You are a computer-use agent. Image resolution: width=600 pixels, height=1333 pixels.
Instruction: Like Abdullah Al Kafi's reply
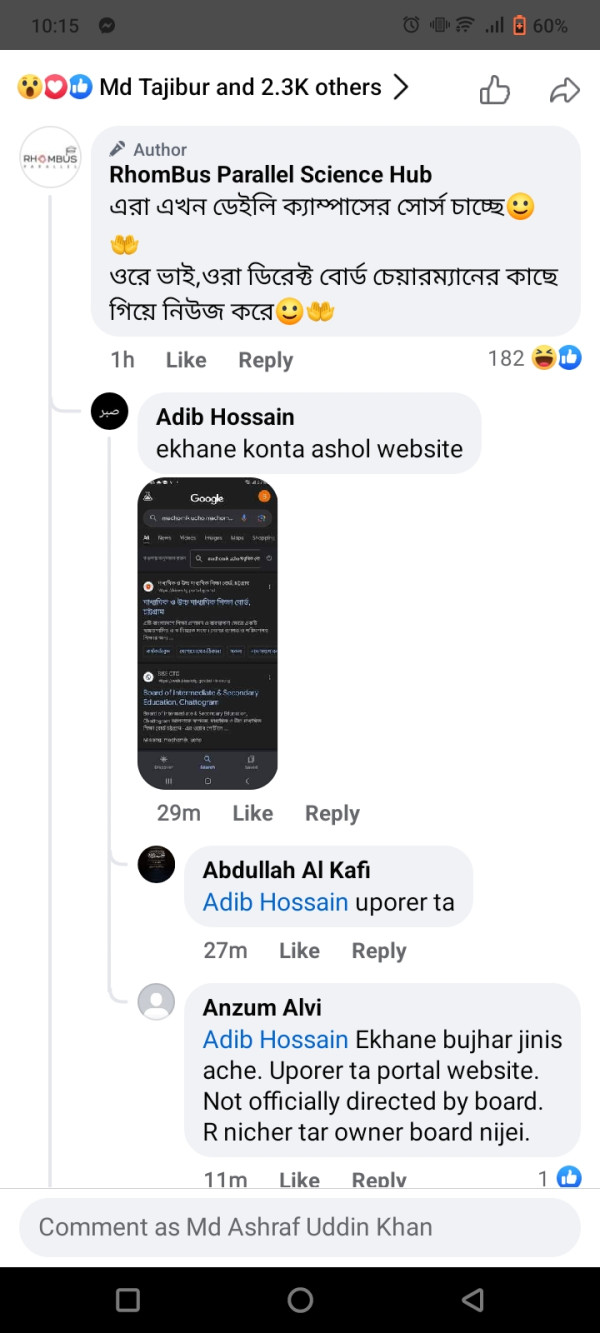point(299,951)
